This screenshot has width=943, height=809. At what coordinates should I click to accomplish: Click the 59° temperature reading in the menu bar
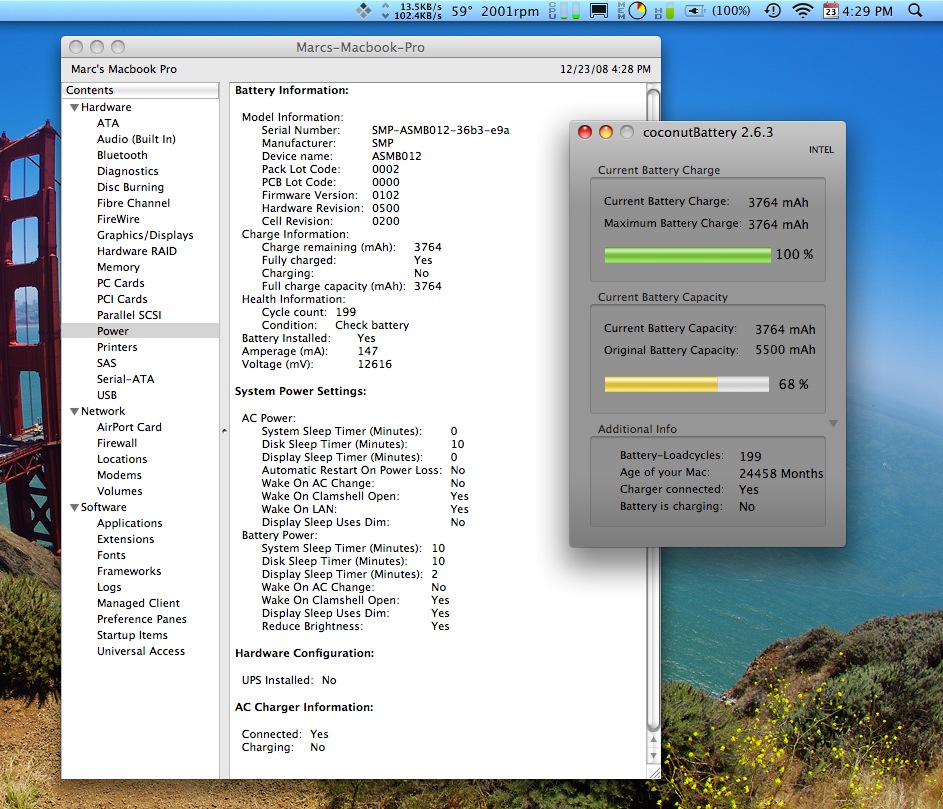[x=462, y=11]
